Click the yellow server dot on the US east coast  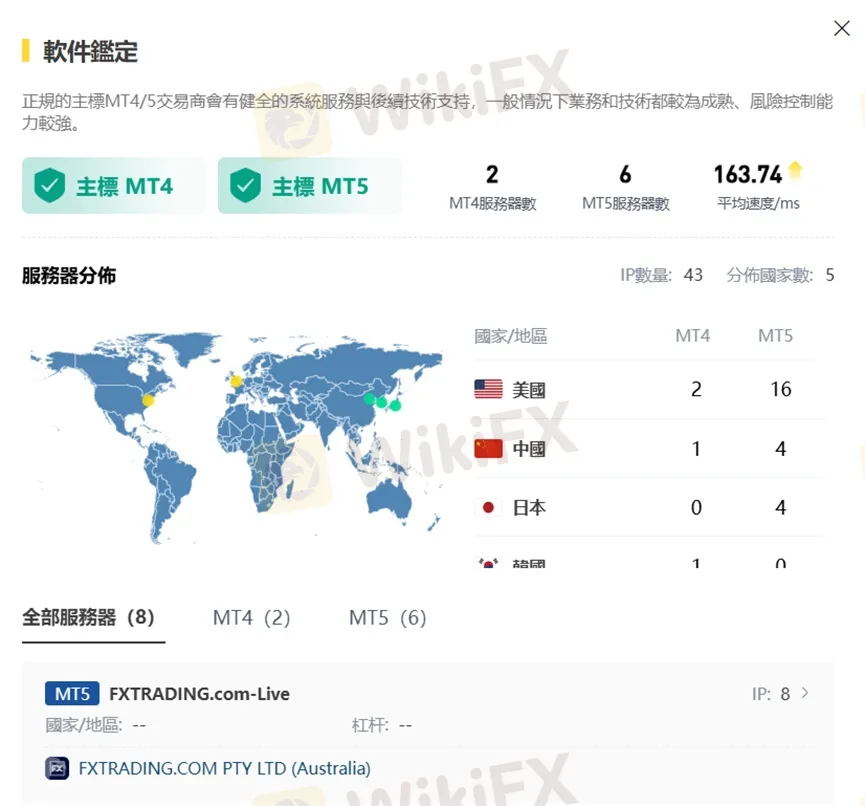148,400
